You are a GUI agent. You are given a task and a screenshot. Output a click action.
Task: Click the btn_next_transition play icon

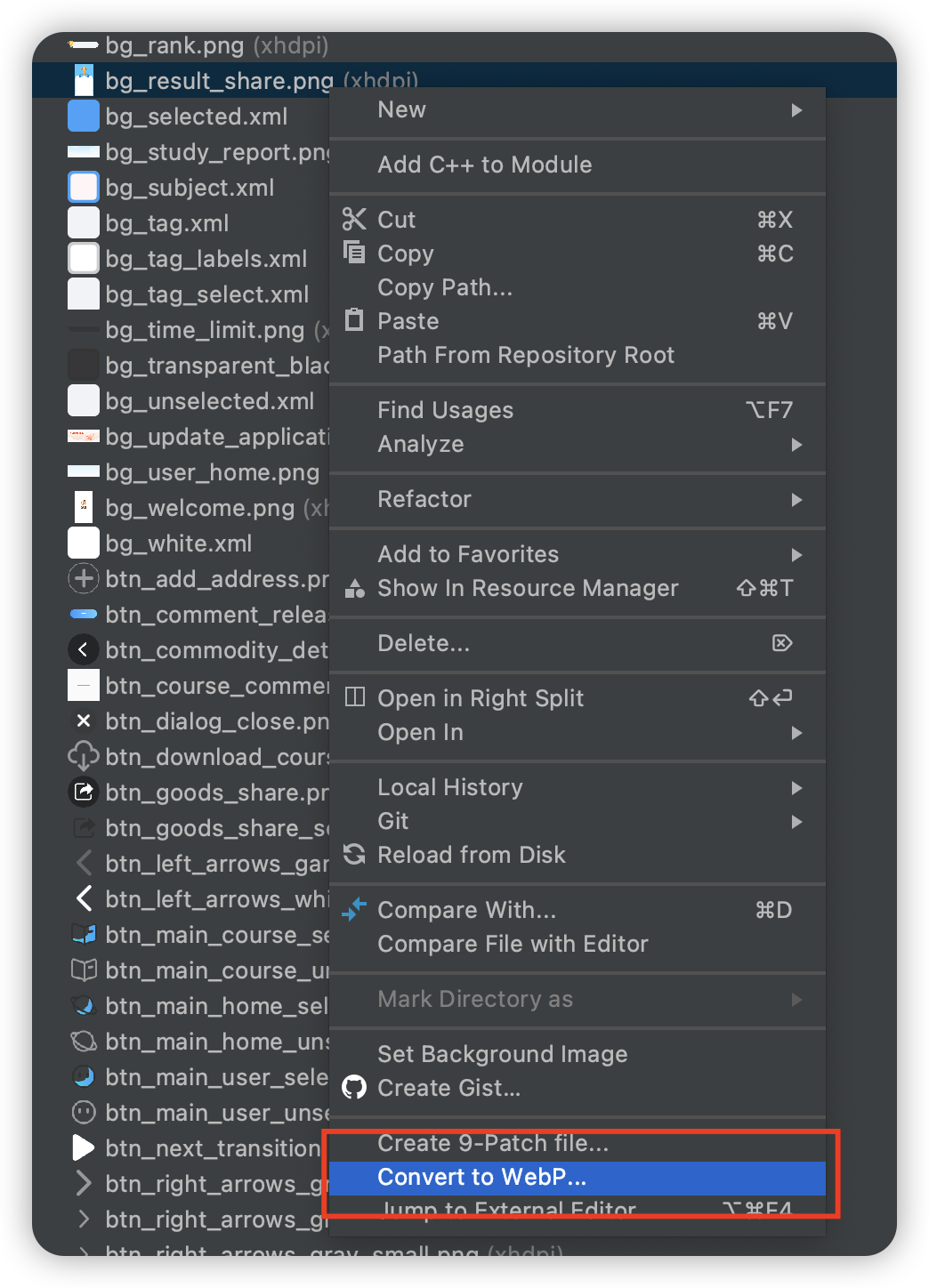point(84,1148)
